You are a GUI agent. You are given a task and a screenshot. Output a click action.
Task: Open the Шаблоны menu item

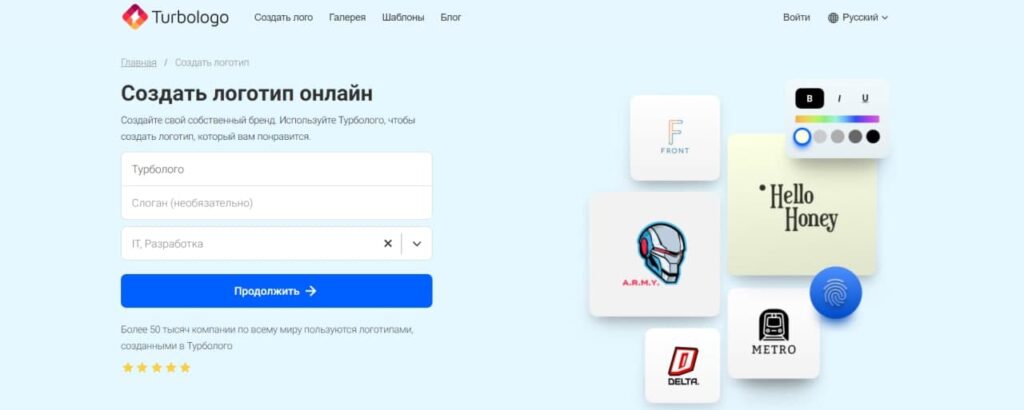403,18
